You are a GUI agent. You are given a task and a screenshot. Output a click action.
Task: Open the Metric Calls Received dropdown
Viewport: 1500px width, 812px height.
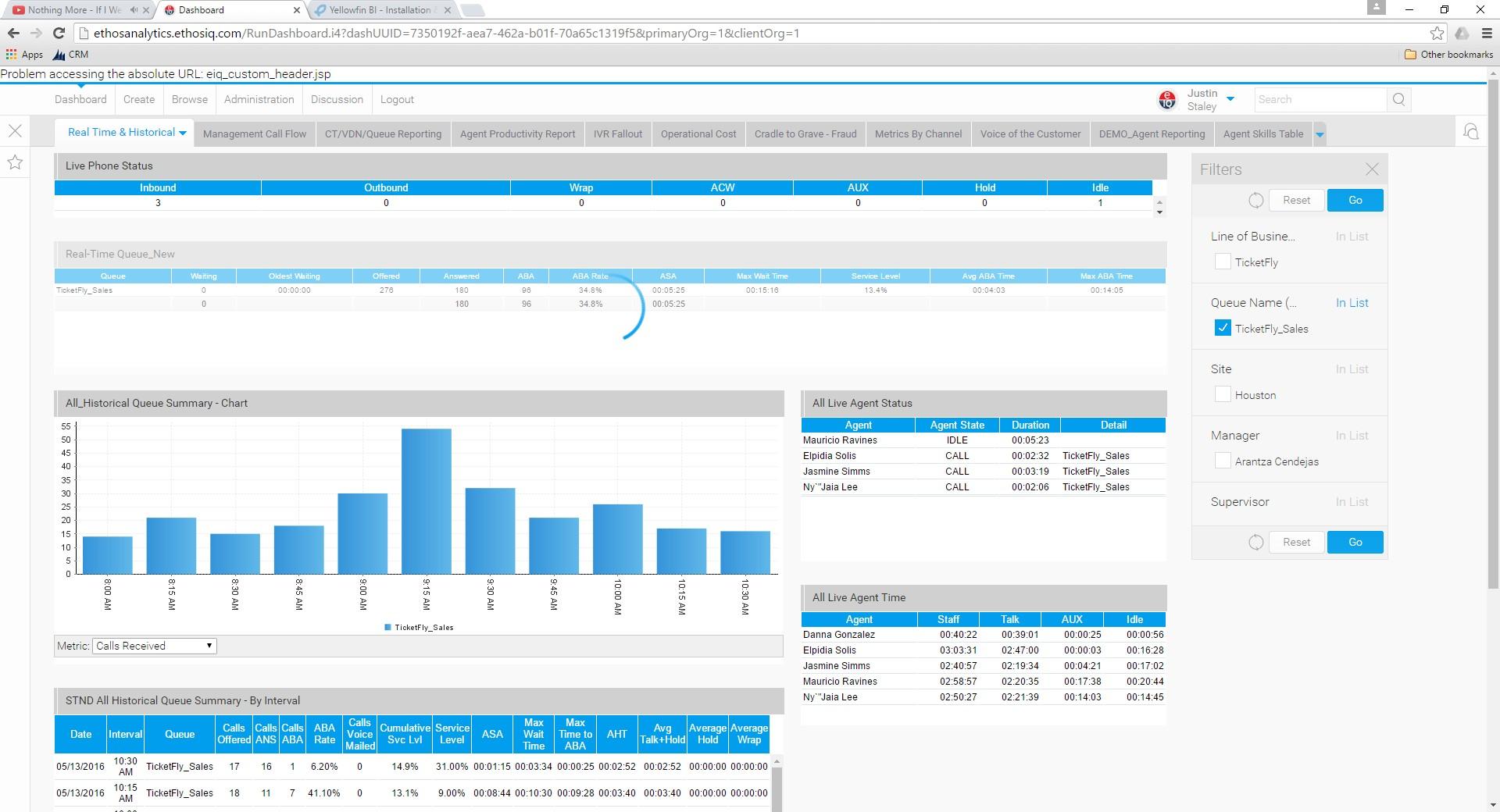click(155, 646)
